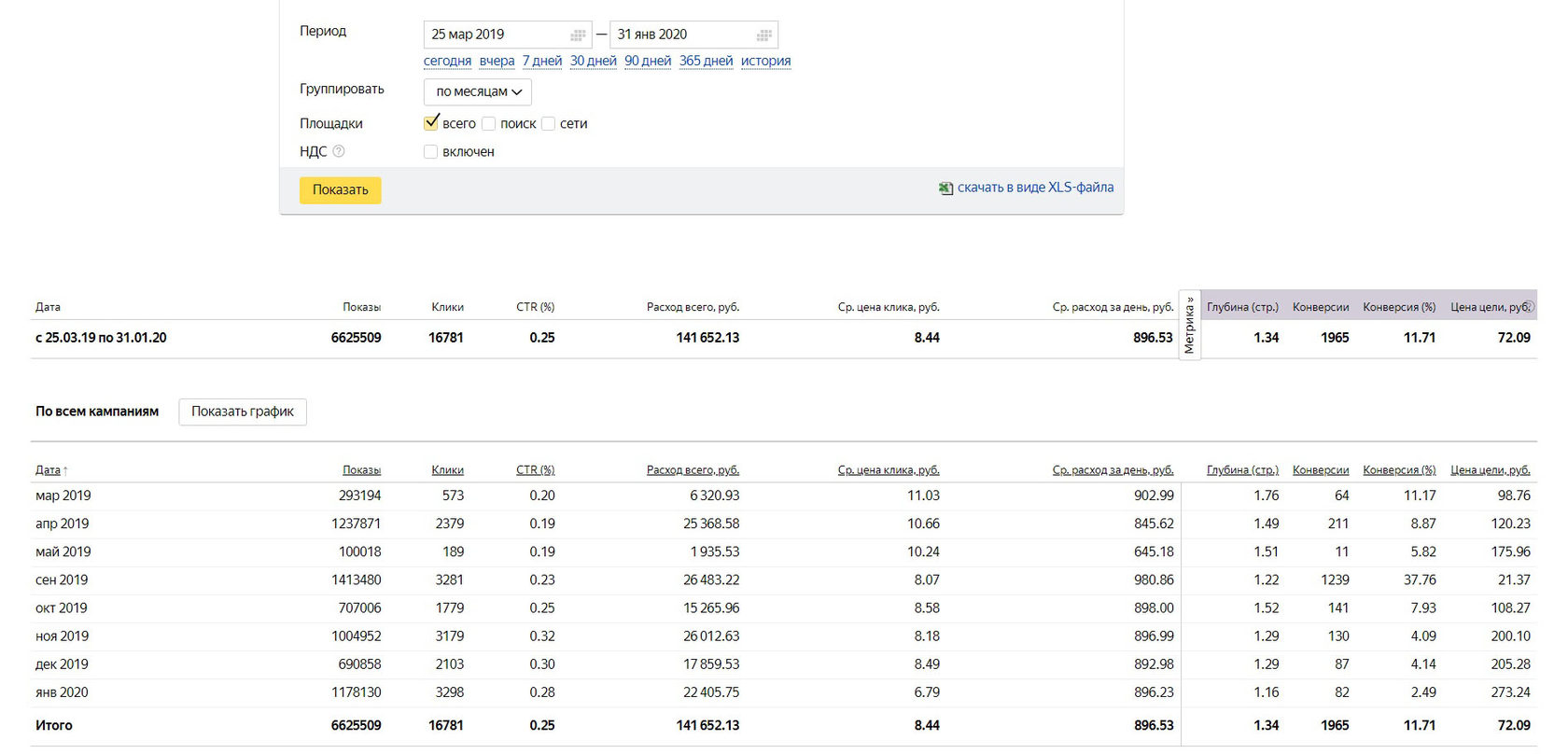Click the Показать график button
Screen dimensions: 1568x754
[x=243, y=412]
